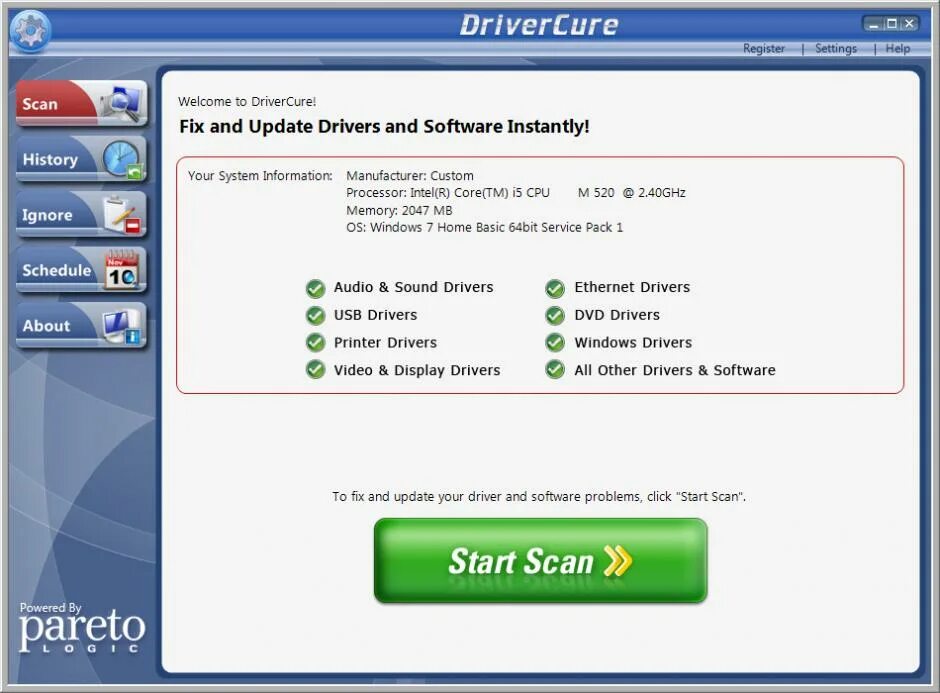
Task: Click the "Manufacturer: Custom" line
Action: (409, 176)
